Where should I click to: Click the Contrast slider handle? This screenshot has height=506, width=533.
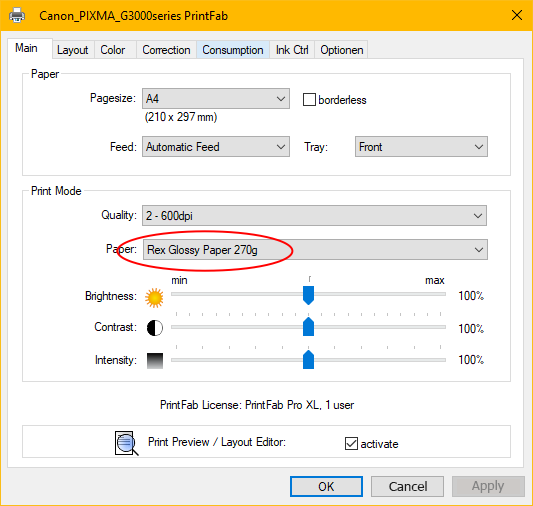pyautogui.click(x=308, y=327)
